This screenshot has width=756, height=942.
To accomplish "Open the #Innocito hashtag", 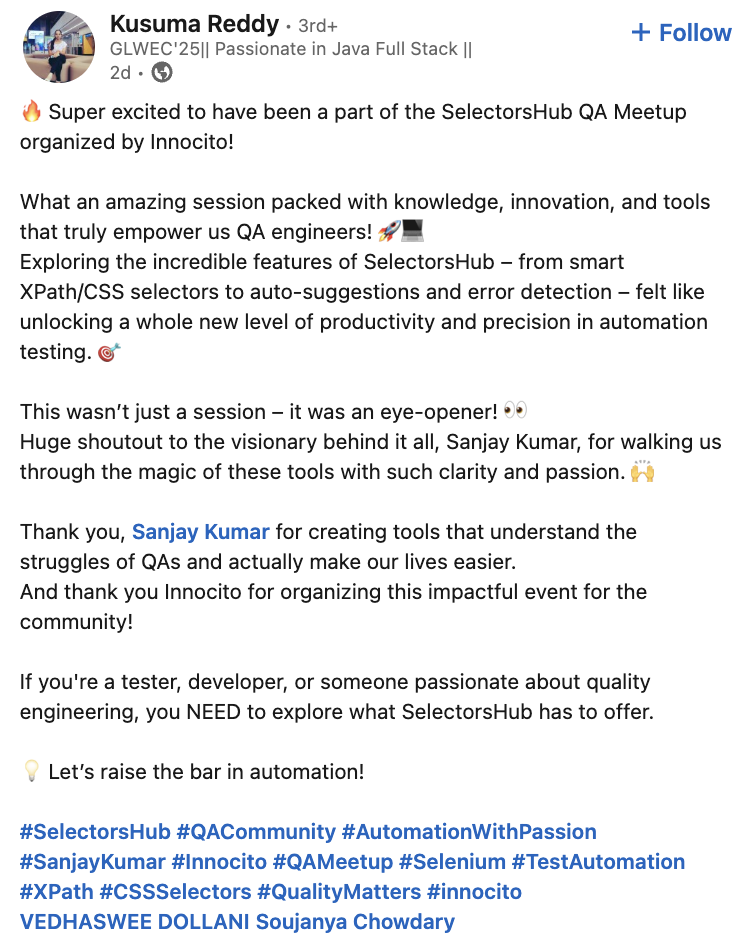I will (219, 862).
